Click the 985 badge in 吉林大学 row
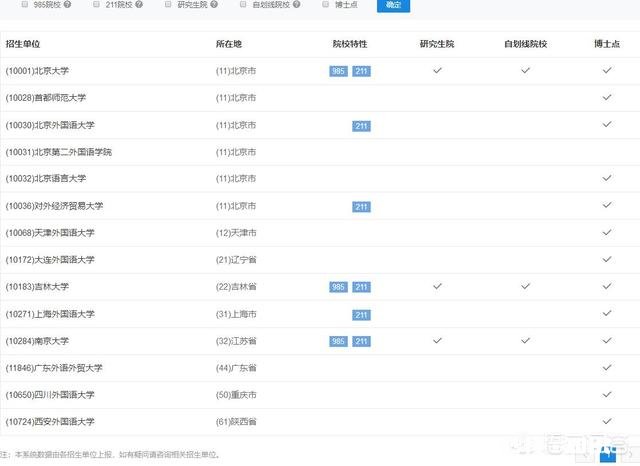Image resolution: width=640 pixels, height=466 pixels. 338,287
